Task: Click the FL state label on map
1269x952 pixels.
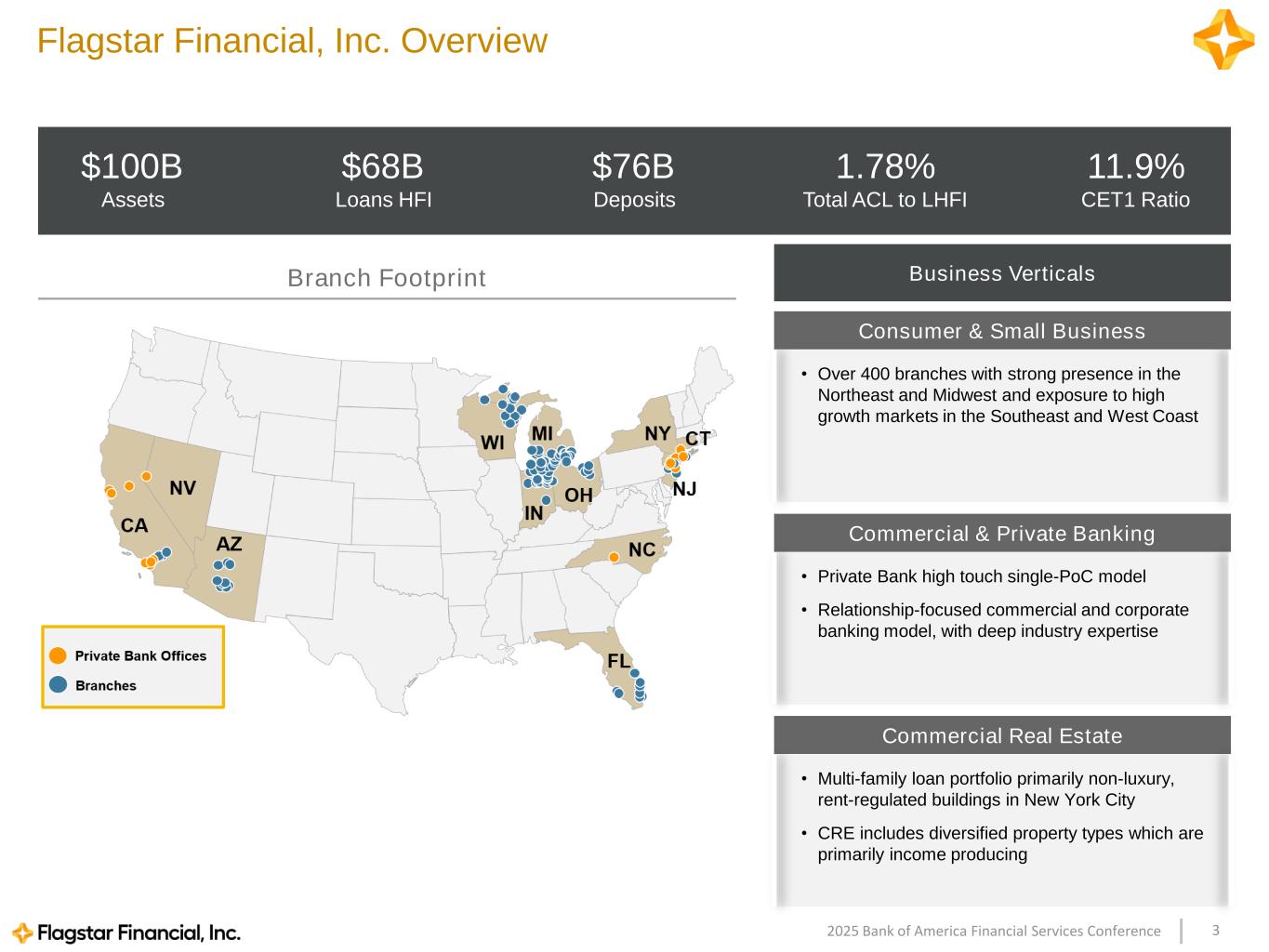Action: (x=618, y=661)
